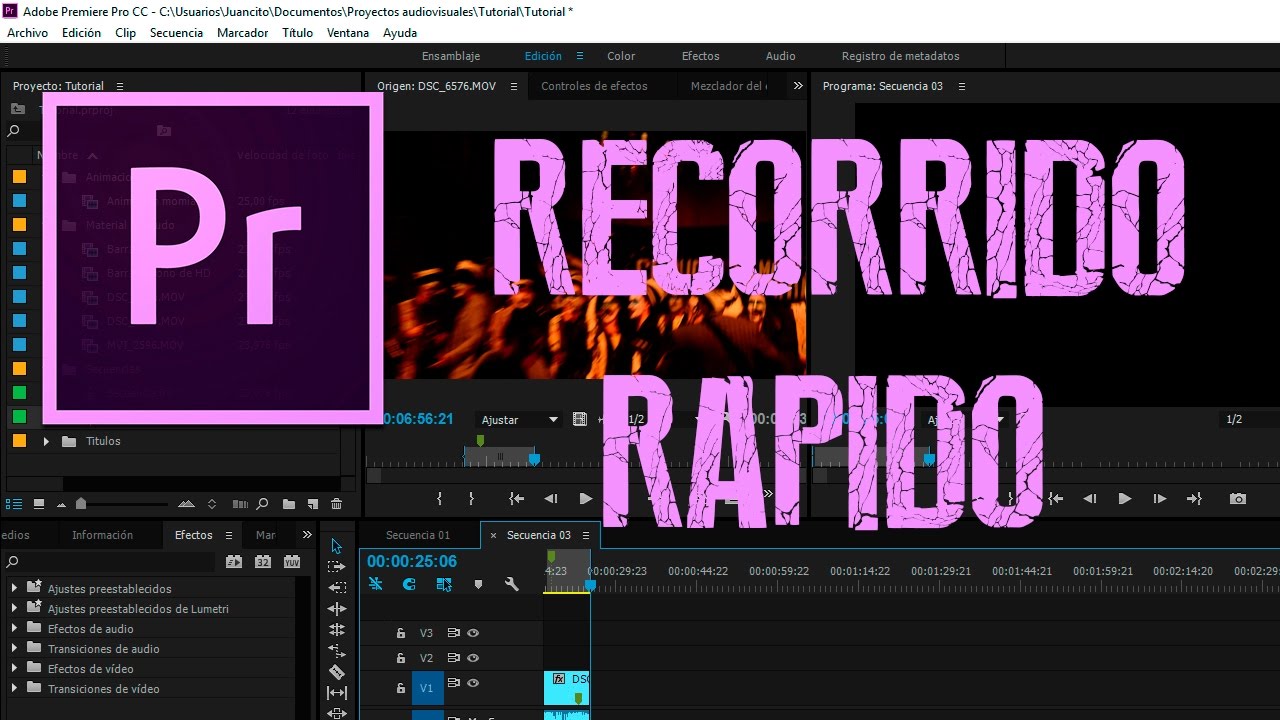Filter effects by 32-bit color icon
The width and height of the screenshot is (1280, 720).
(263, 562)
